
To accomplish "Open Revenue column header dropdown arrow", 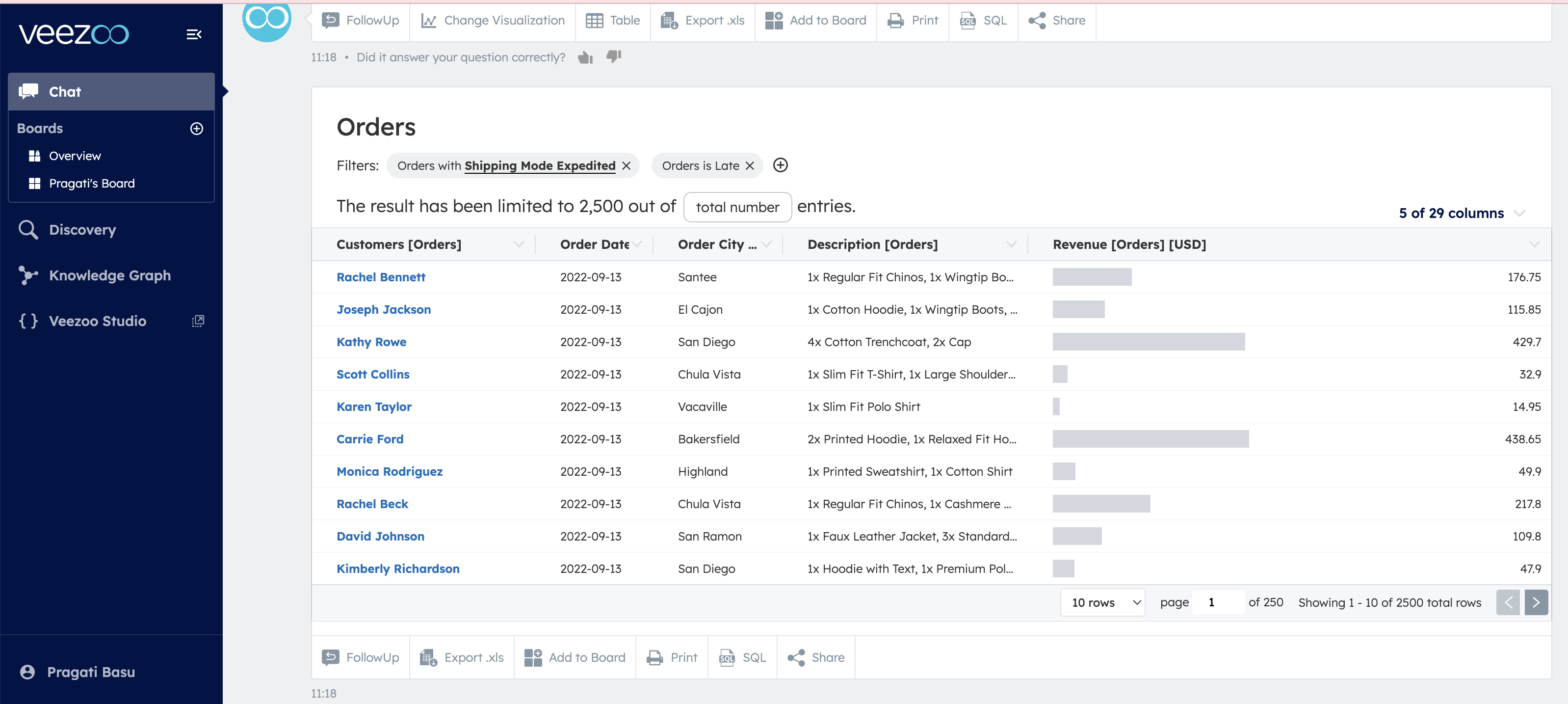I will click(1534, 244).
